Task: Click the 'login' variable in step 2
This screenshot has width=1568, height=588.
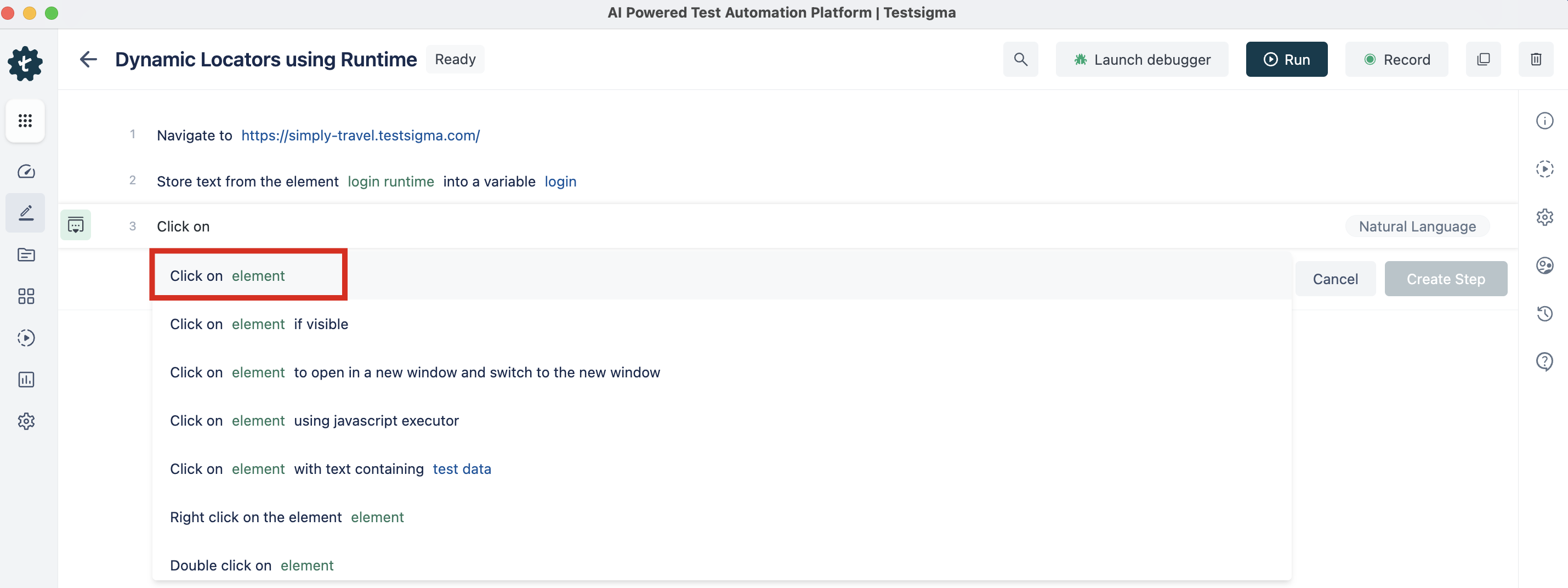Action: click(x=560, y=182)
